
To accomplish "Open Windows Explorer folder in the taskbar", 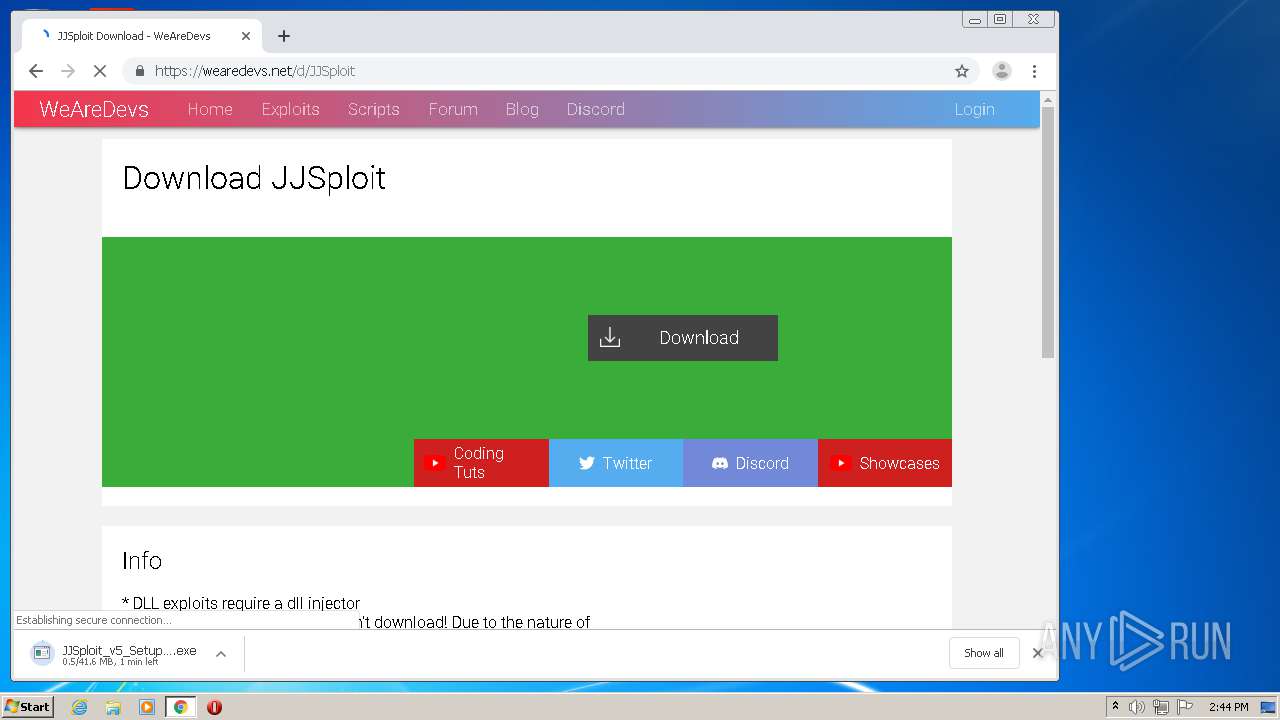I will pos(113,707).
